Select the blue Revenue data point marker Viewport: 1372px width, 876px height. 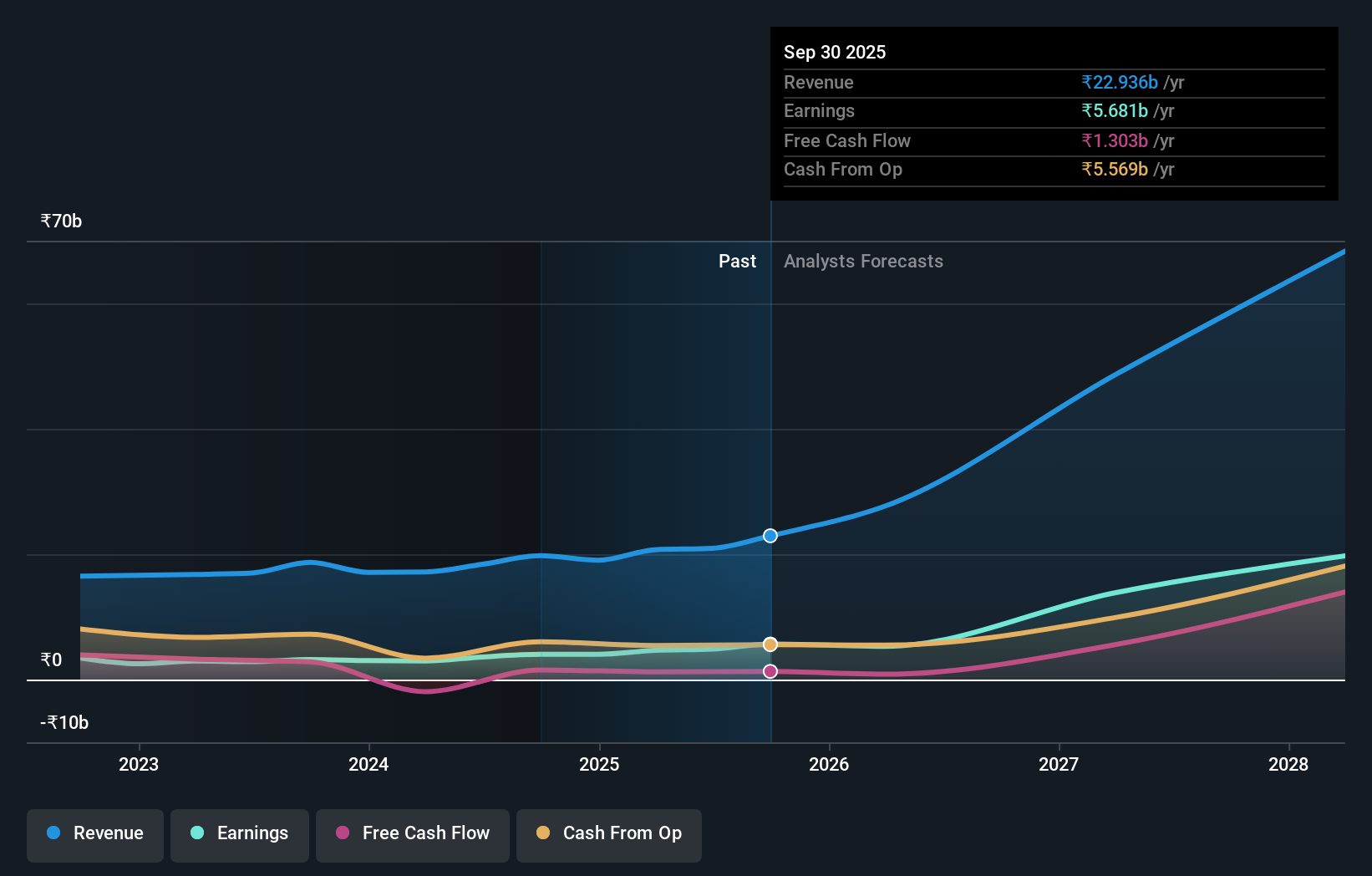click(x=770, y=536)
